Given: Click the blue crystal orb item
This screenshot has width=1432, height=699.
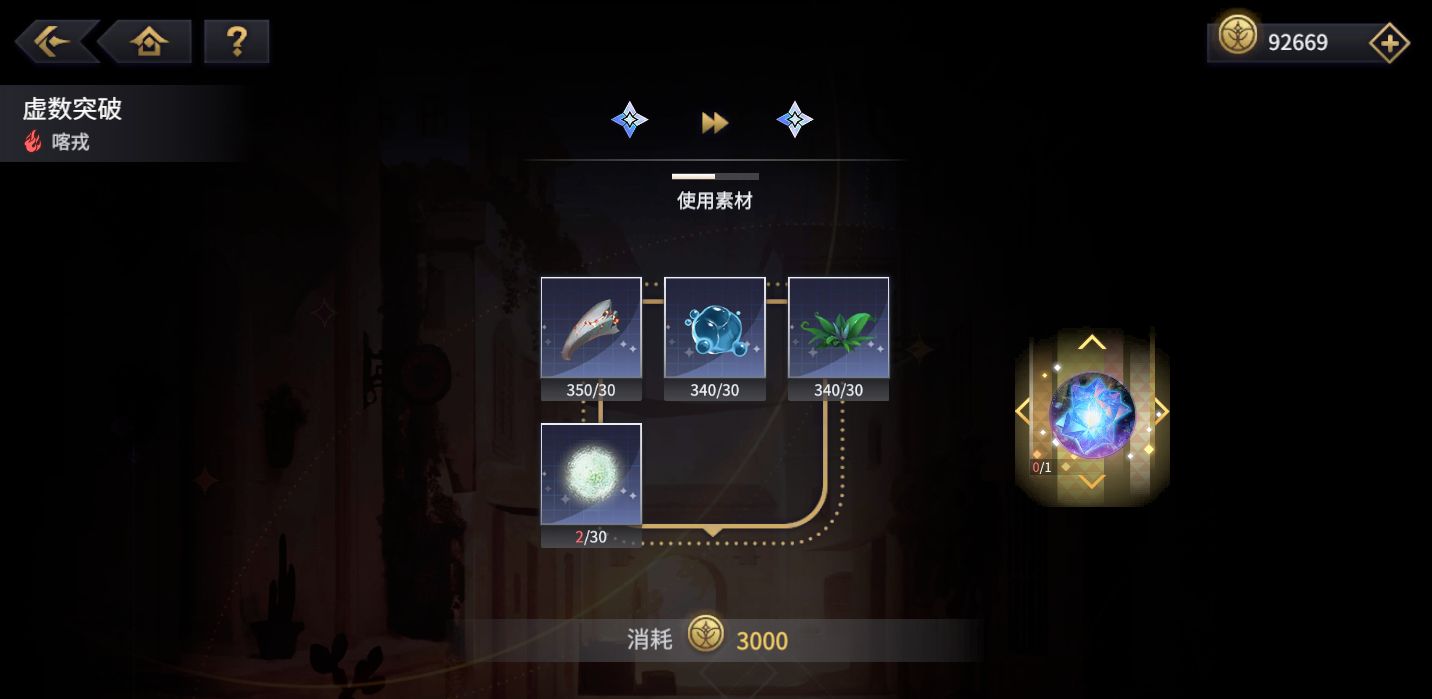Looking at the screenshot, I should click(x=1092, y=415).
